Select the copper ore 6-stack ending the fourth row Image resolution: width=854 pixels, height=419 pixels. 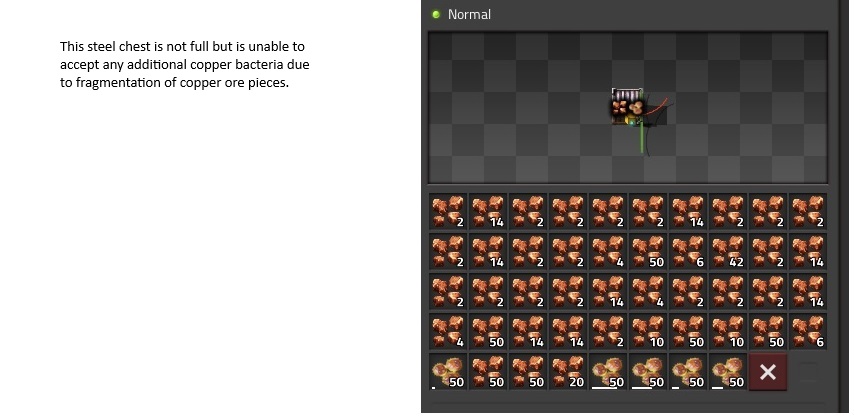click(808, 332)
